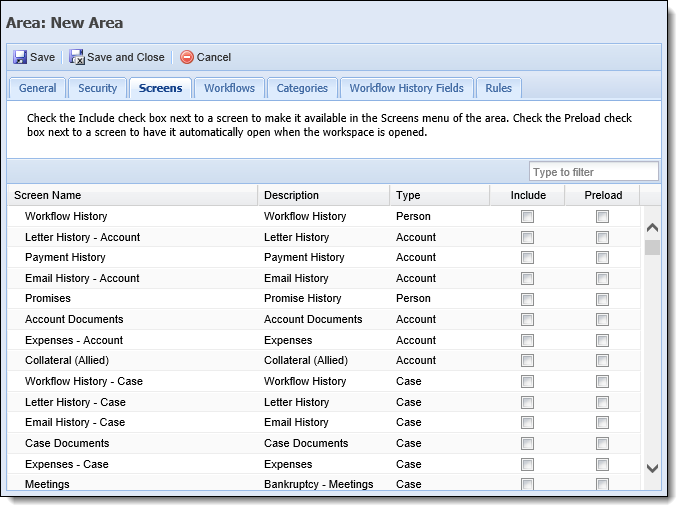Click the Bankruptcy - Meetings description cell
Viewport: 683px width, 512px height.
tap(319, 484)
